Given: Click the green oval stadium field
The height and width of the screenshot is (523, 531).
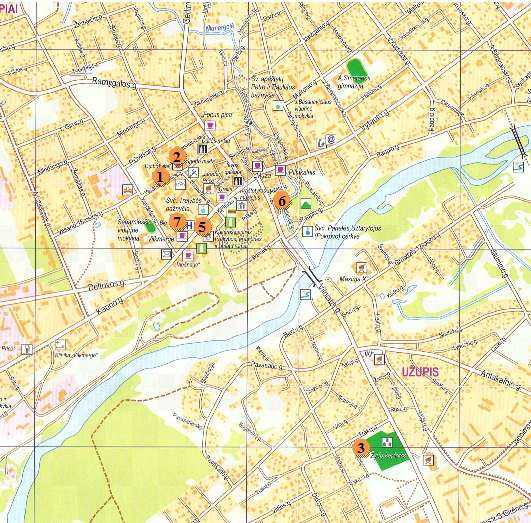Looking at the screenshot, I should coord(357,69).
